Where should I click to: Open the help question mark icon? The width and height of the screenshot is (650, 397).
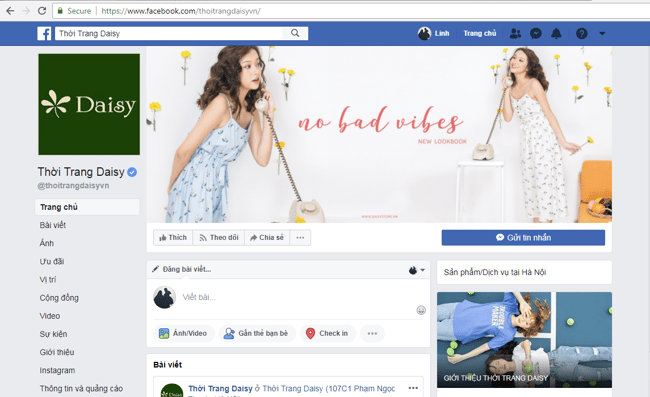582,33
